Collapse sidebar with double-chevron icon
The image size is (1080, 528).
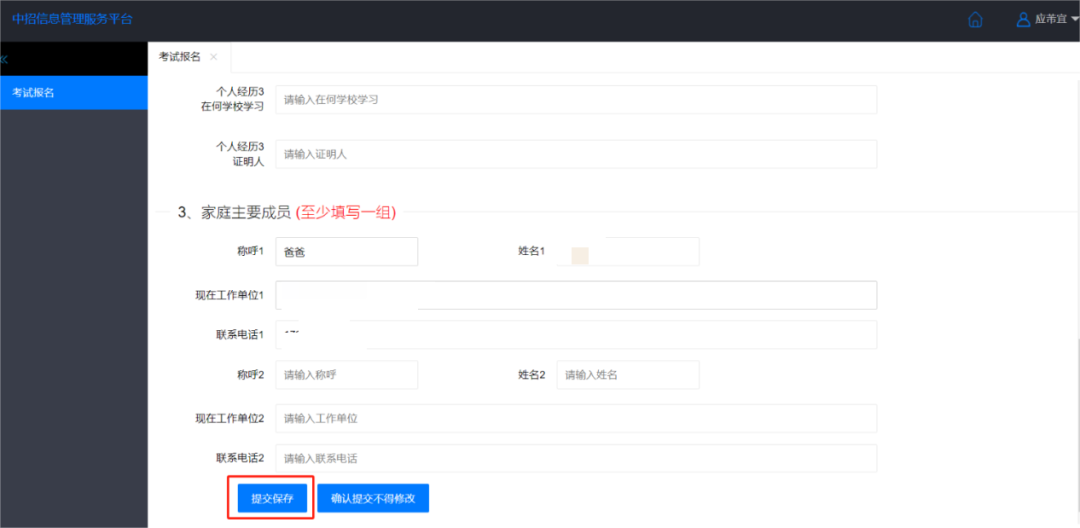click(3, 59)
